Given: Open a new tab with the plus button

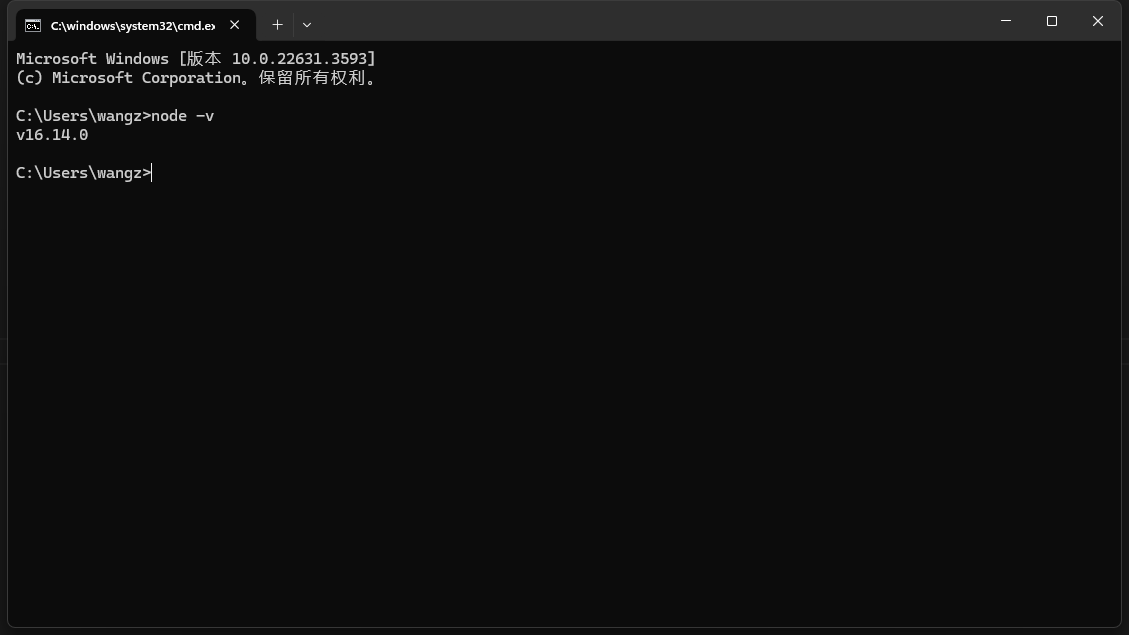Looking at the screenshot, I should click(x=277, y=24).
